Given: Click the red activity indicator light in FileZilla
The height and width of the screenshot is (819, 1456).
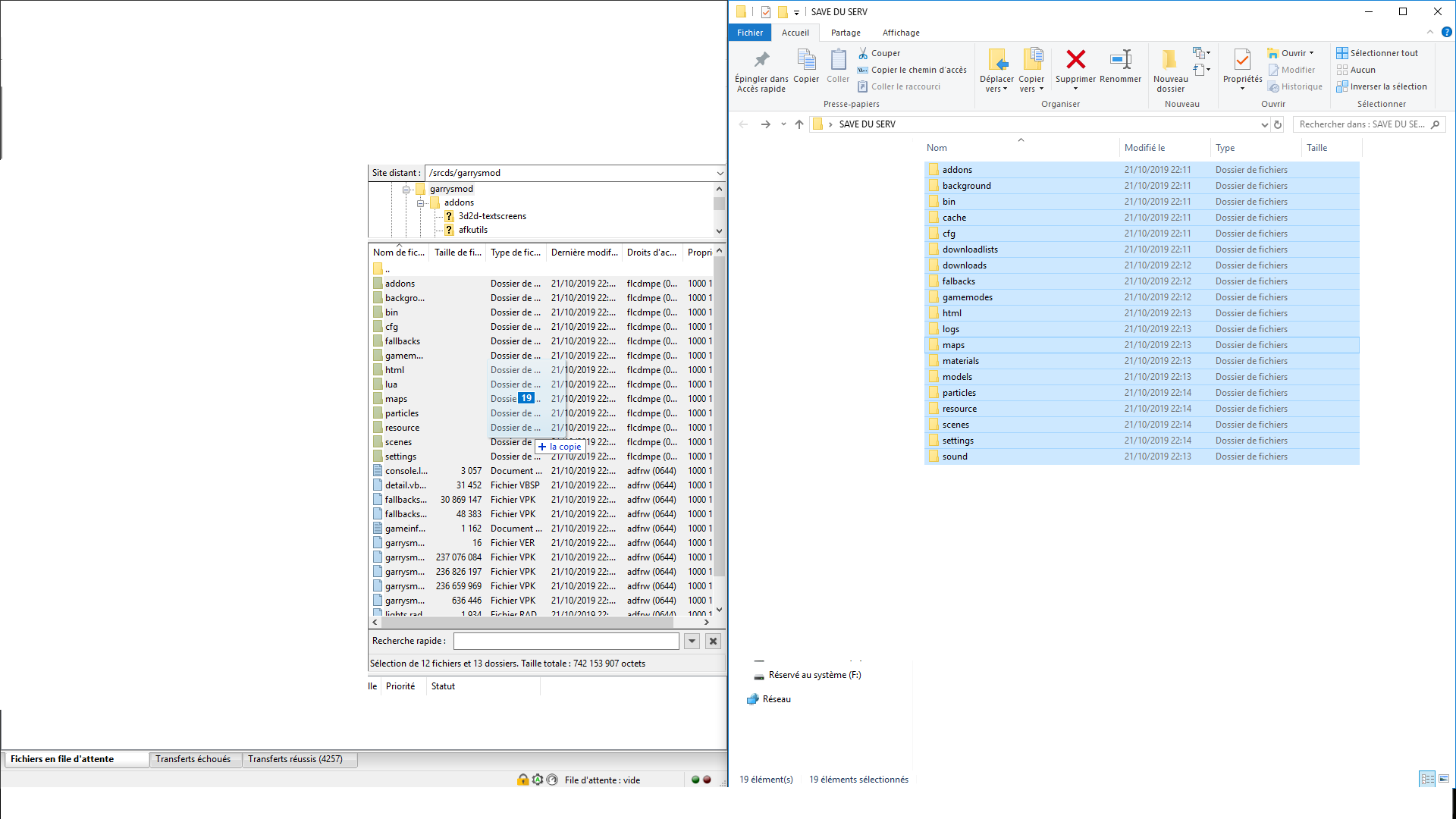Looking at the screenshot, I should pyautogui.click(x=707, y=780).
